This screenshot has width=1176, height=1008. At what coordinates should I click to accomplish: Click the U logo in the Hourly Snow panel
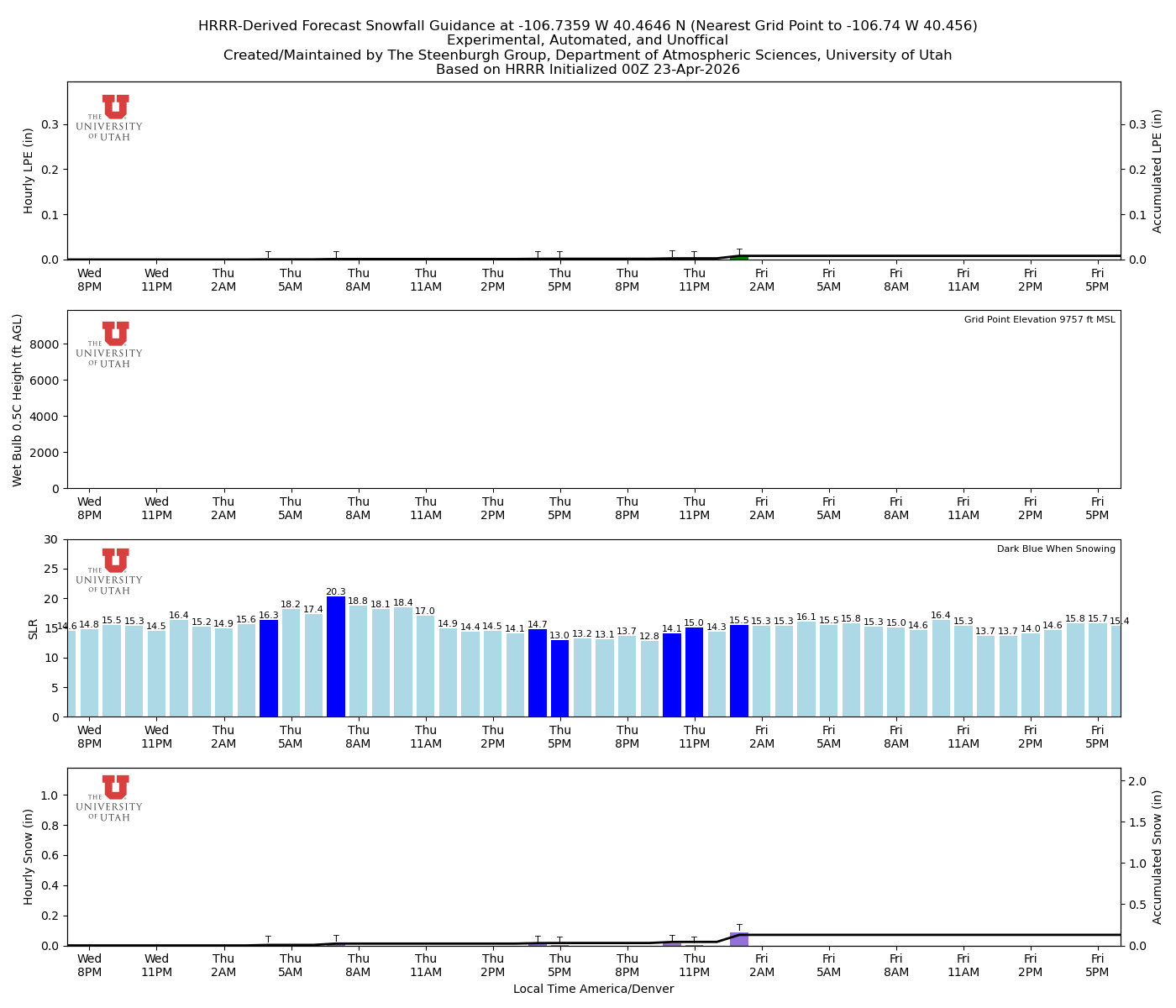tap(110, 798)
